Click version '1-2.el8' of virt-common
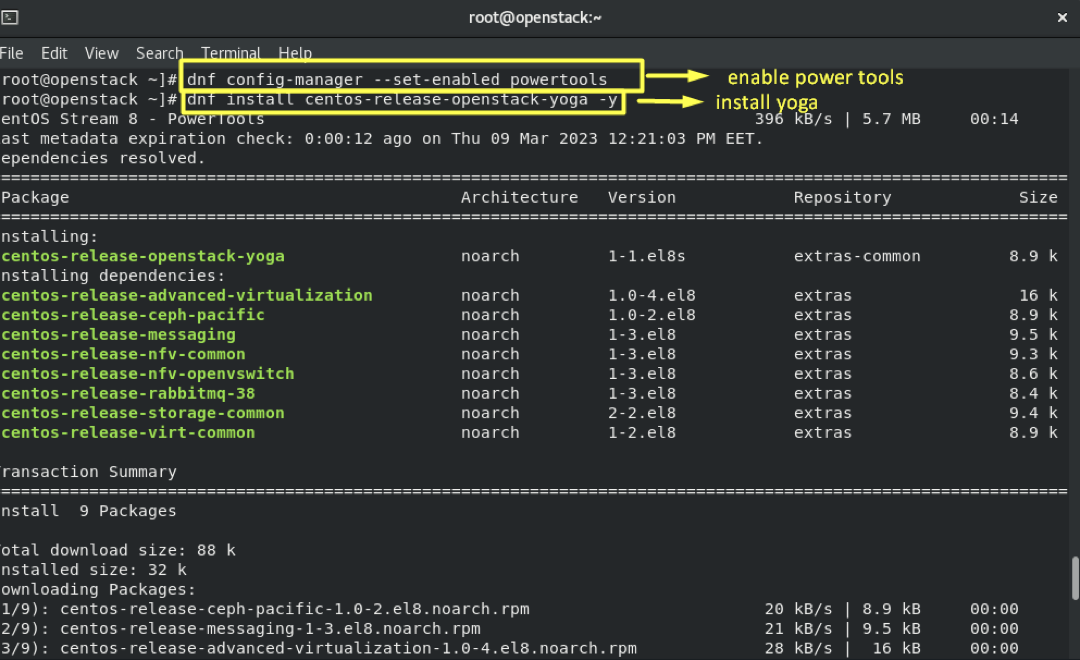 coord(642,433)
